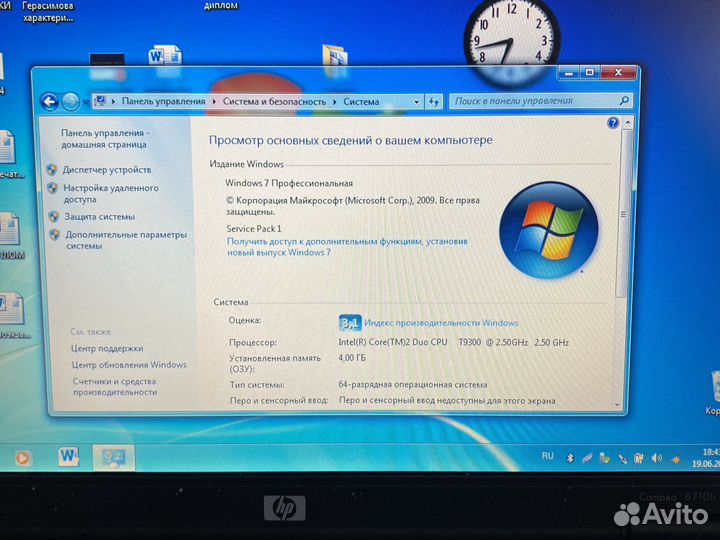Close the System window
Image resolution: width=720 pixels, height=540 pixels.
(618, 73)
